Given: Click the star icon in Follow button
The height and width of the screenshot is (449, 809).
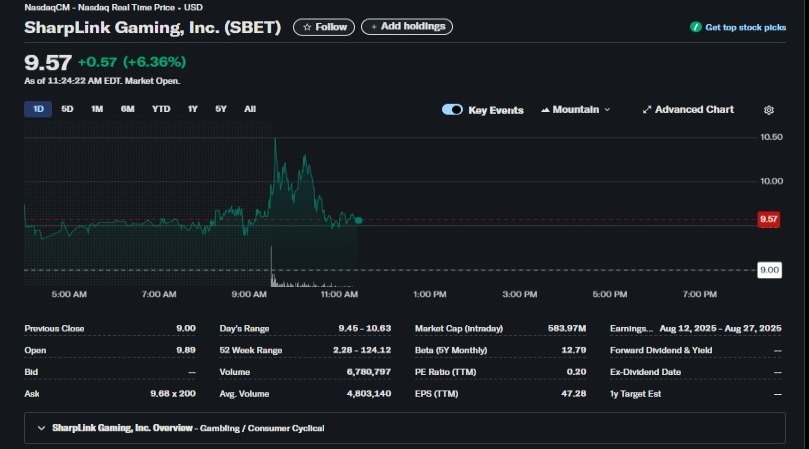Looking at the screenshot, I should (x=307, y=27).
